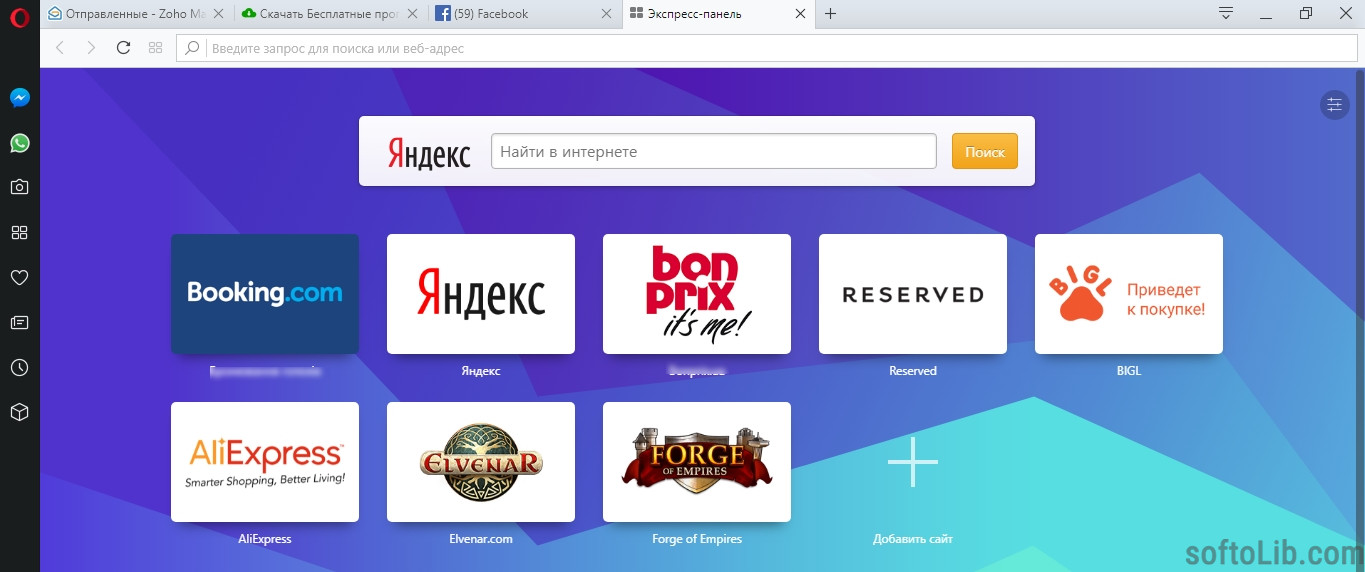1365x572 pixels.
Task: Open WhatsApp in the sidebar
Action: click(x=20, y=143)
